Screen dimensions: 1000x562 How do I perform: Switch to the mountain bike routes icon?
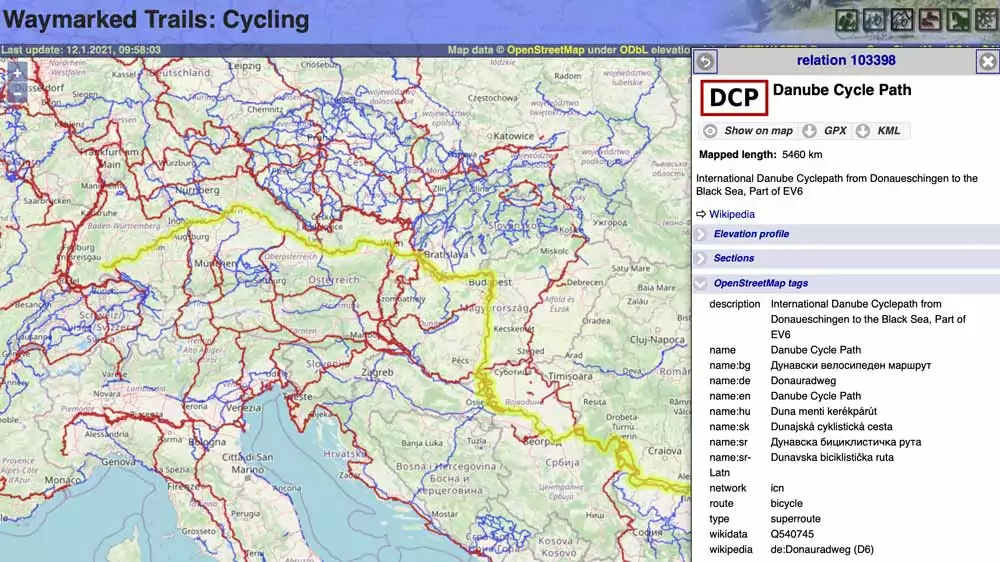click(902, 20)
